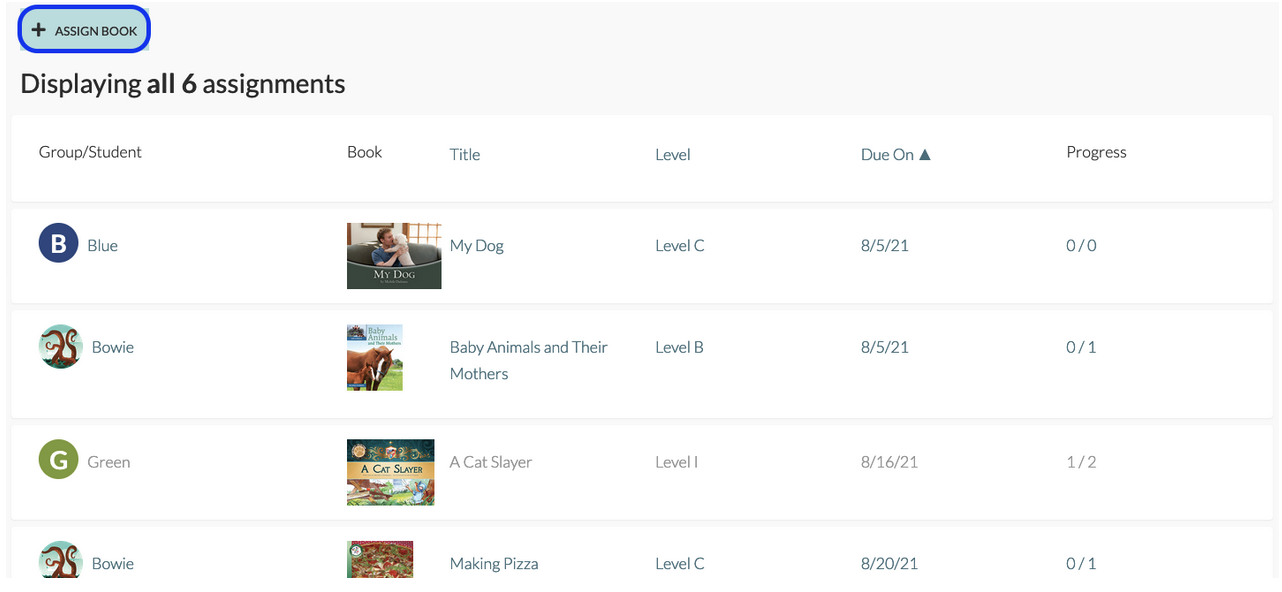Open the A Cat Slayer cover thumbnail
This screenshot has width=1282, height=592.
tap(391, 472)
